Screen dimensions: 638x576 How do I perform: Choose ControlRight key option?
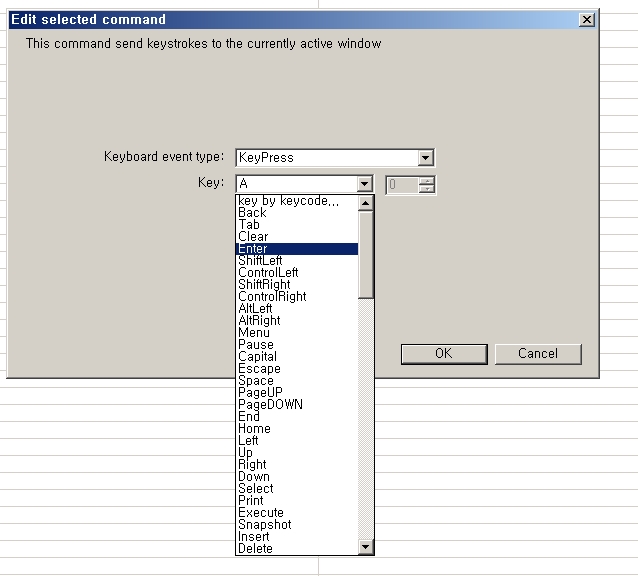coord(297,297)
